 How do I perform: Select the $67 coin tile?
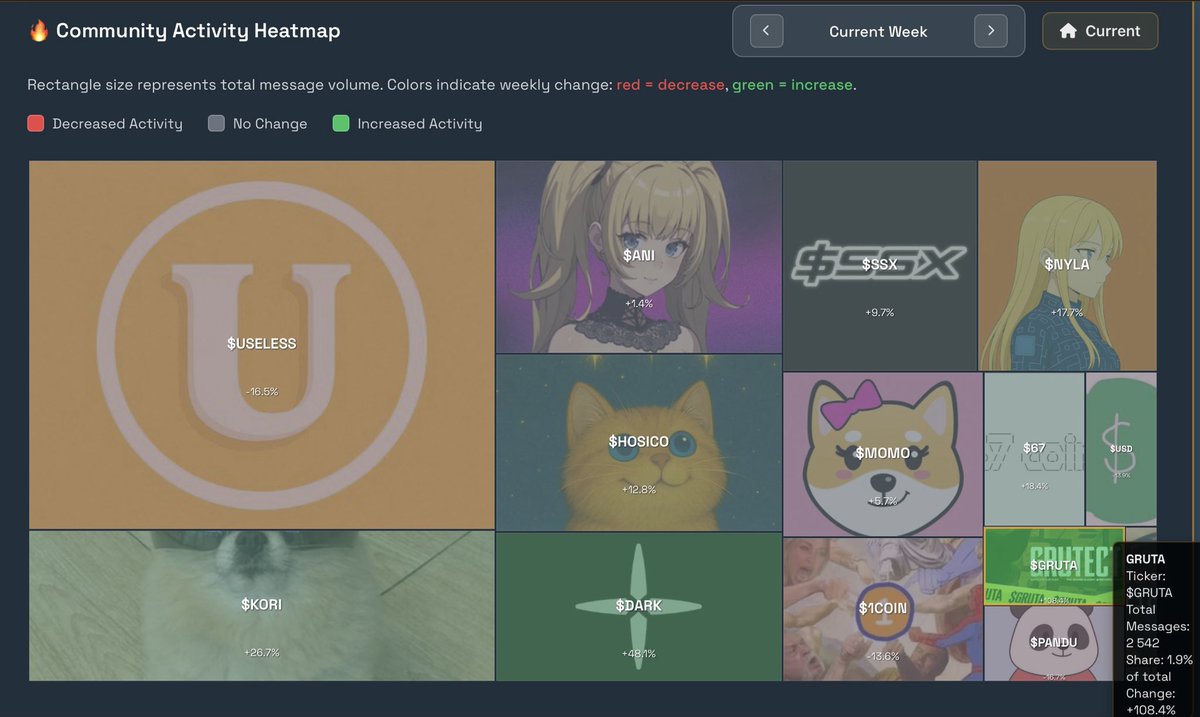point(1034,449)
